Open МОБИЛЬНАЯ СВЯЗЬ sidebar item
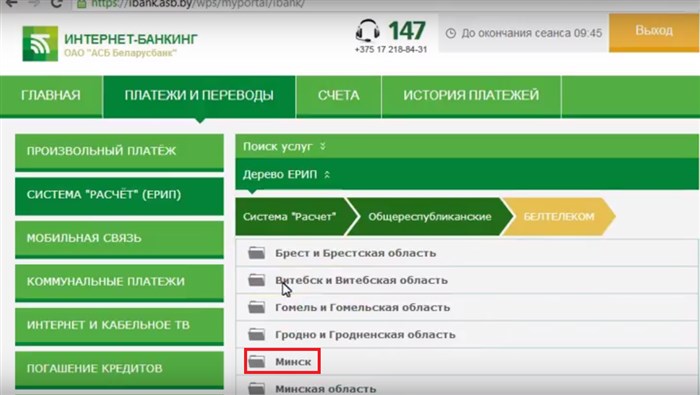Image resolution: width=700 pixels, height=395 pixels. (x=119, y=239)
